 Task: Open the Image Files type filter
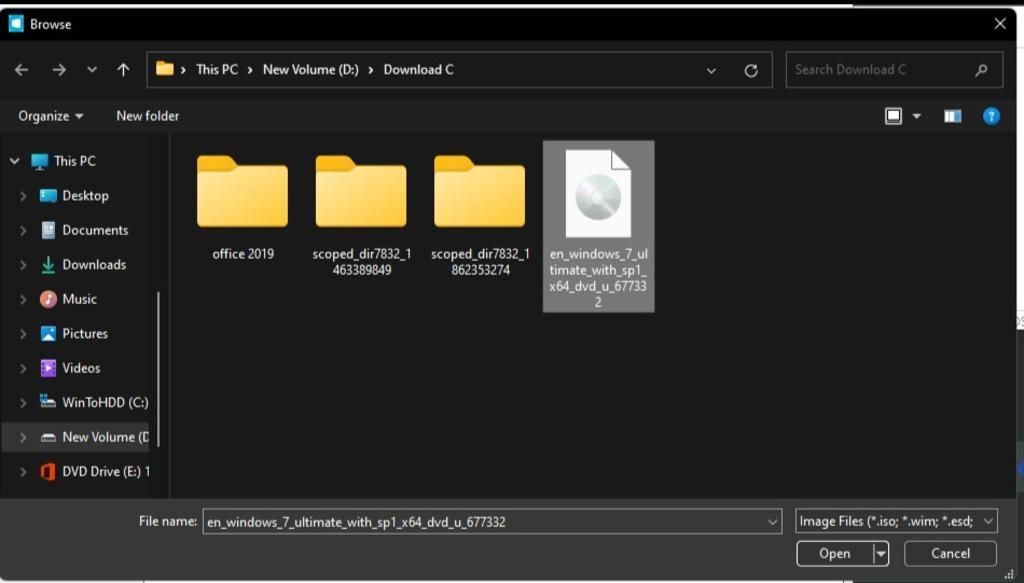896,521
